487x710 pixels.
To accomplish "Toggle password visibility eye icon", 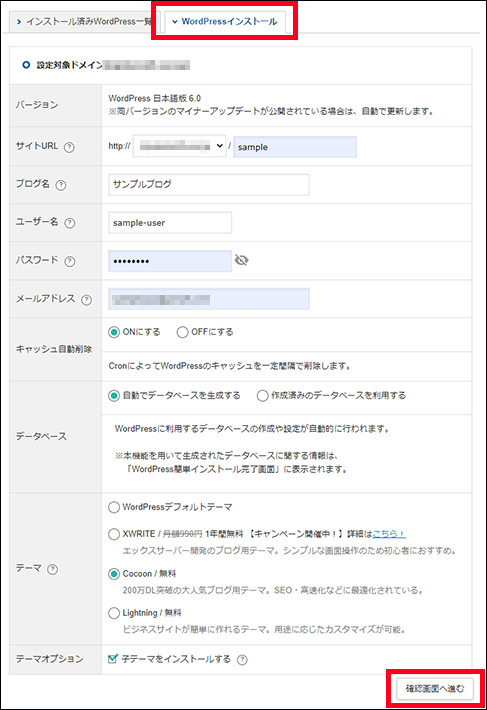I will (242, 260).
